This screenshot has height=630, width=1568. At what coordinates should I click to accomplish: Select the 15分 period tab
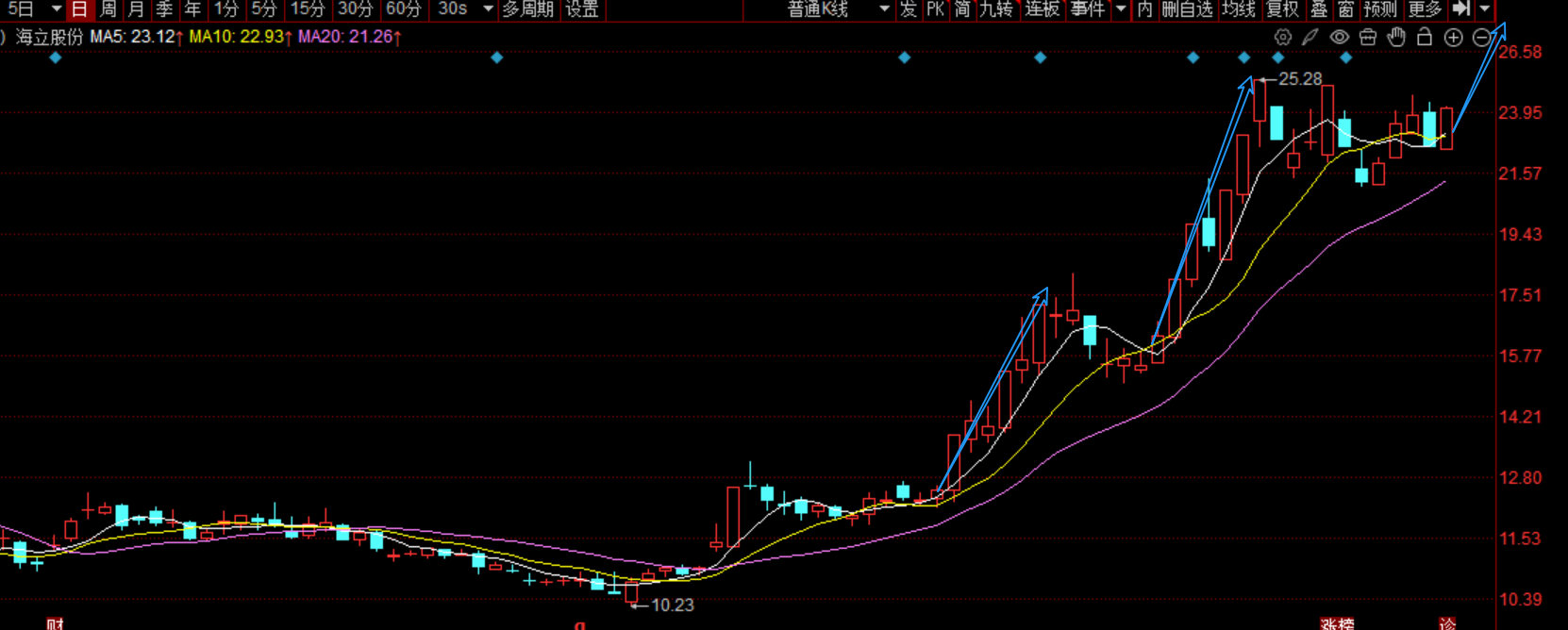[307, 8]
